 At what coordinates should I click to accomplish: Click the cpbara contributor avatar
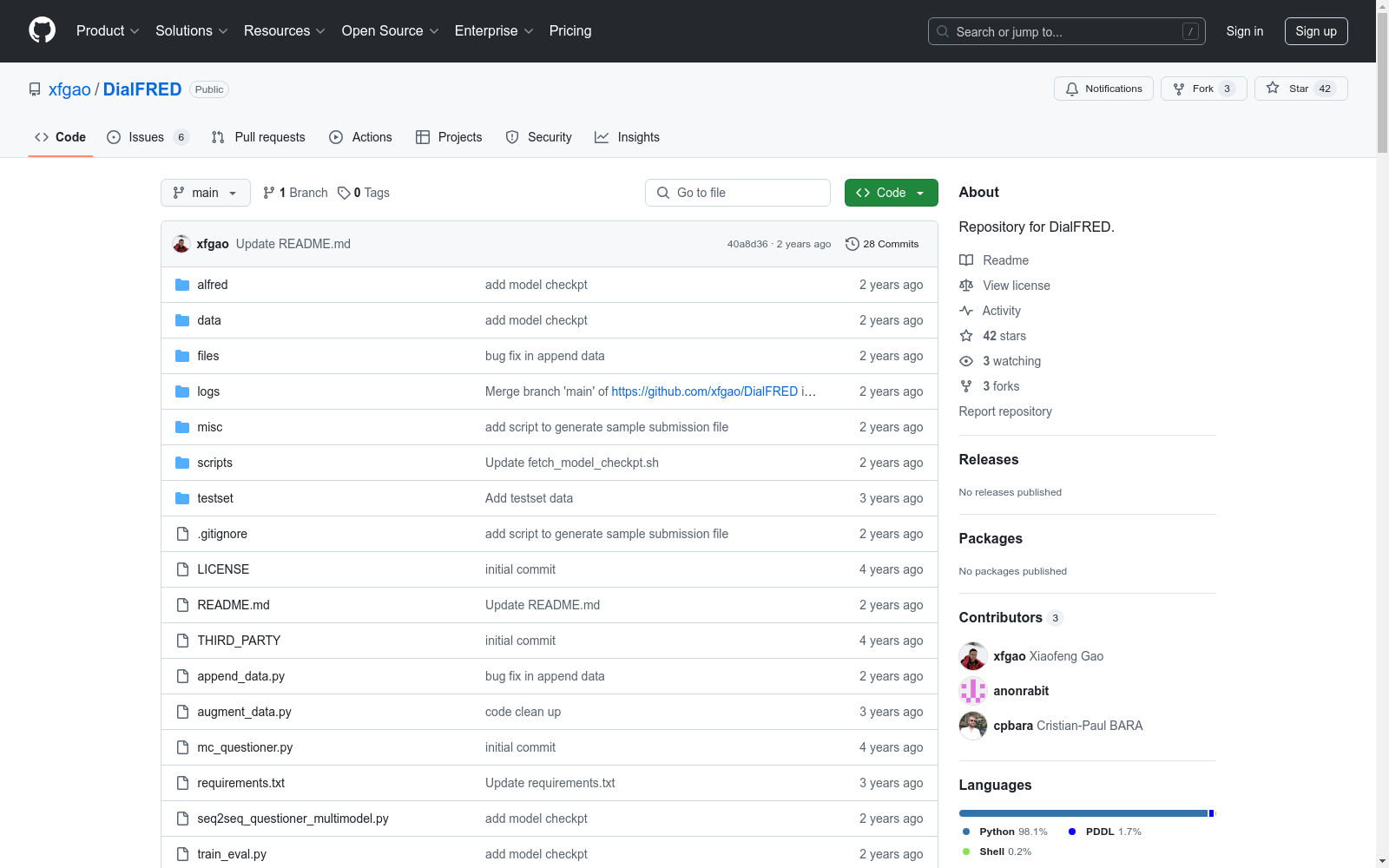coord(973,726)
